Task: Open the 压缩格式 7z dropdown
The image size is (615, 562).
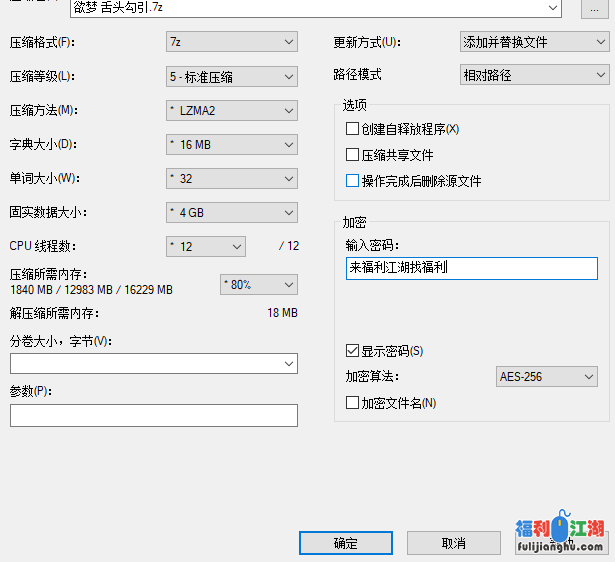Action: pyautogui.click(x=231, y=42)
